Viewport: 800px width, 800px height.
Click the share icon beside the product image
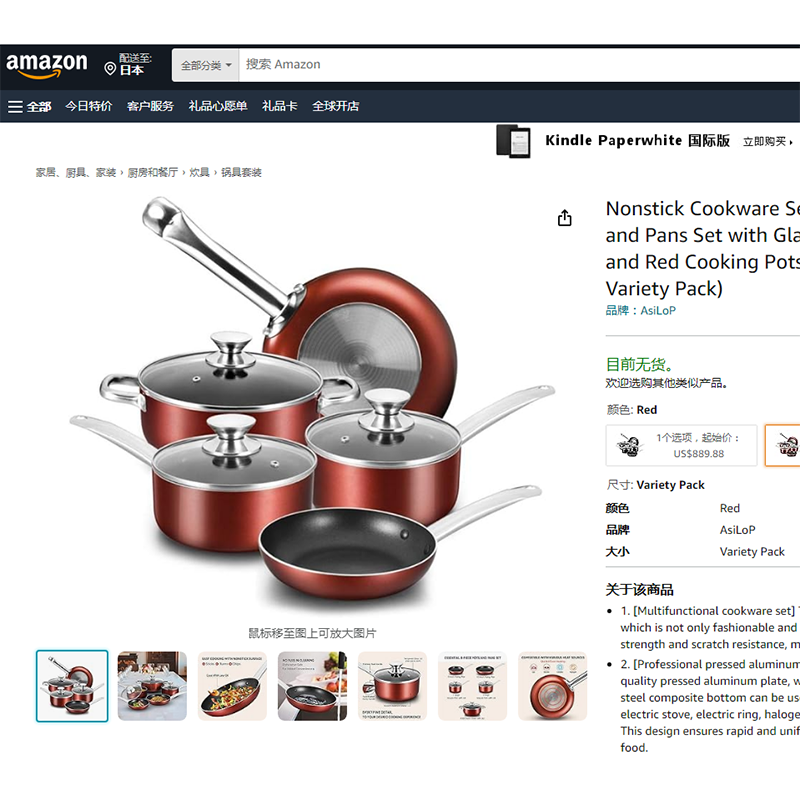click(x=564, y=218)
